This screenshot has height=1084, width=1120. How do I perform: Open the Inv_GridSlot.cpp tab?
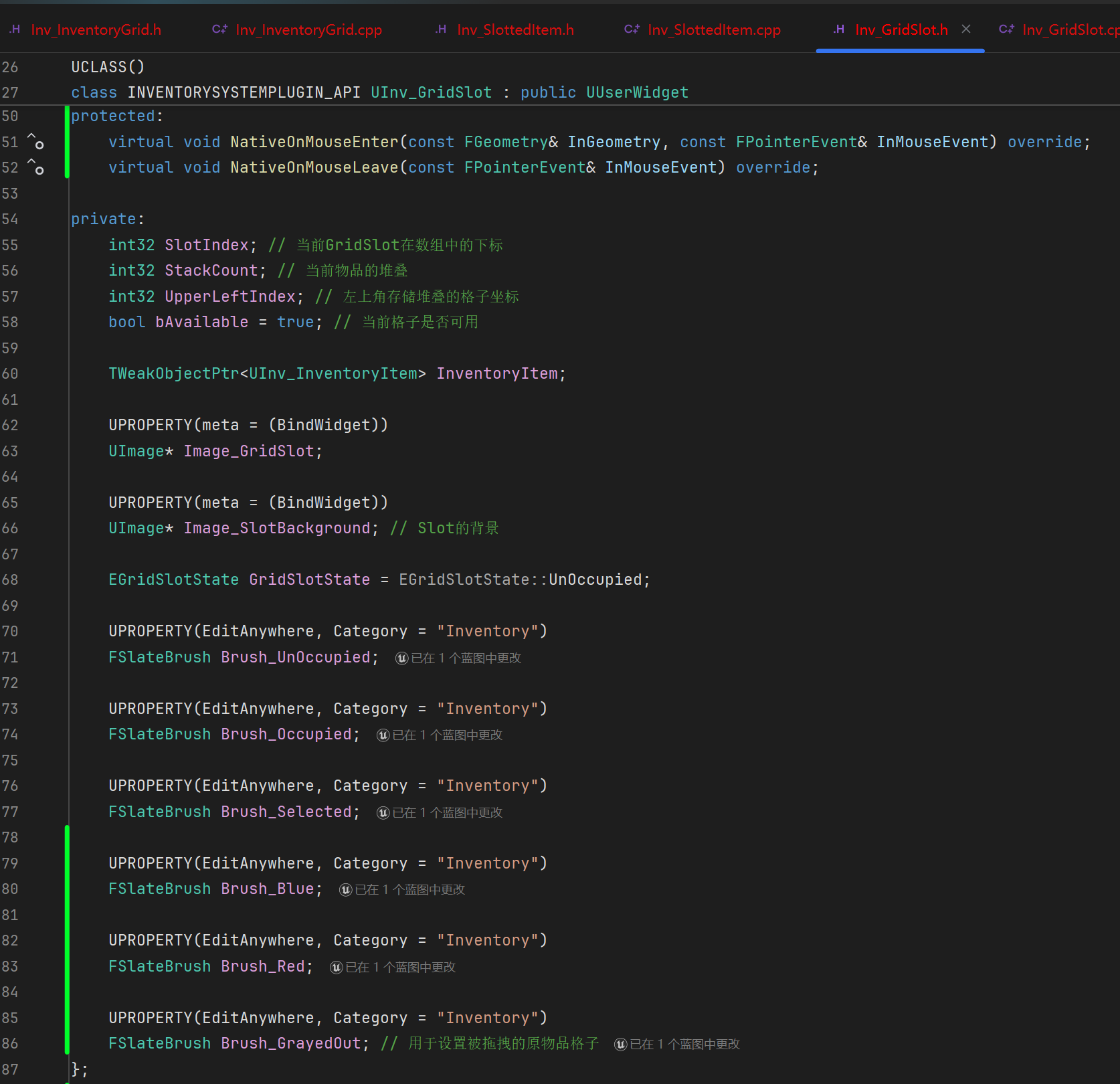pyautogui.click(x=1058, y=29)
